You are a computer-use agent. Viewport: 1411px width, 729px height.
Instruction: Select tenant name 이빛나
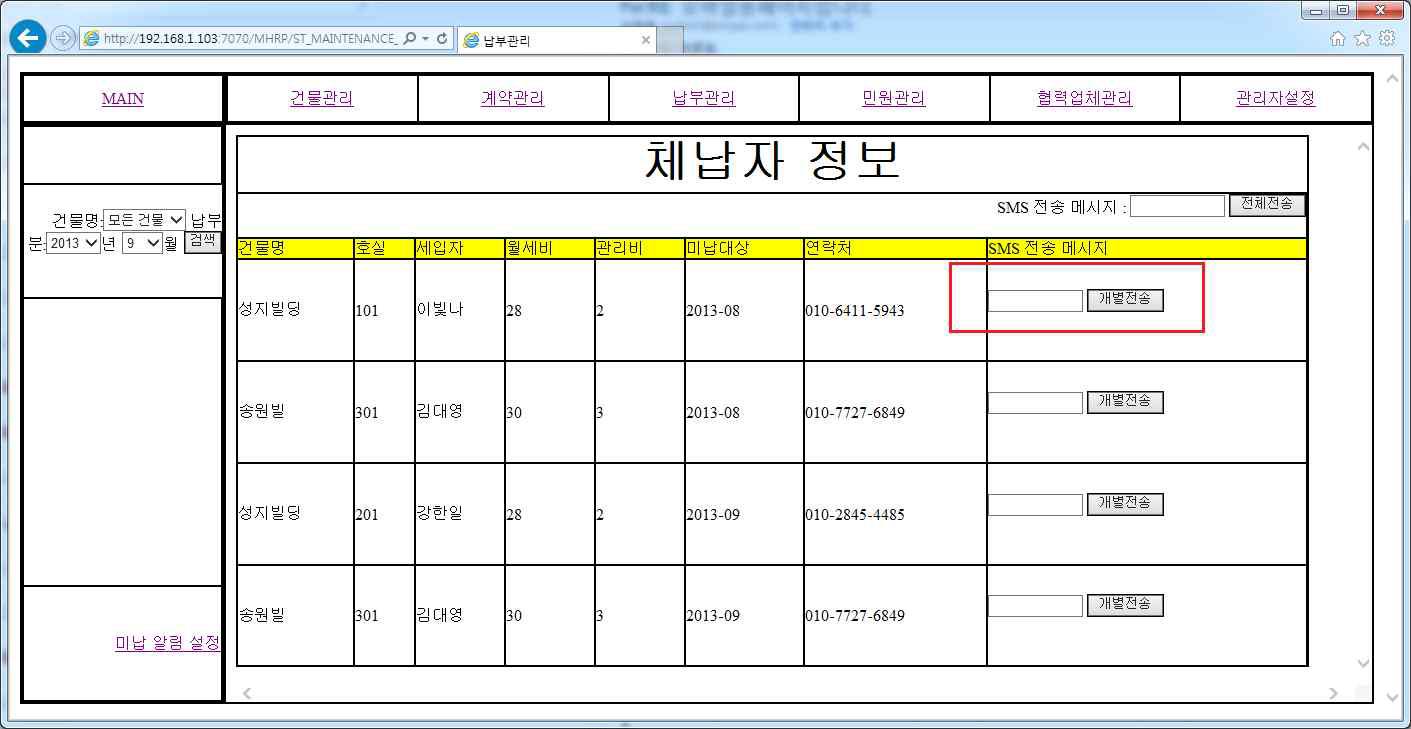[x=440, y=310]
